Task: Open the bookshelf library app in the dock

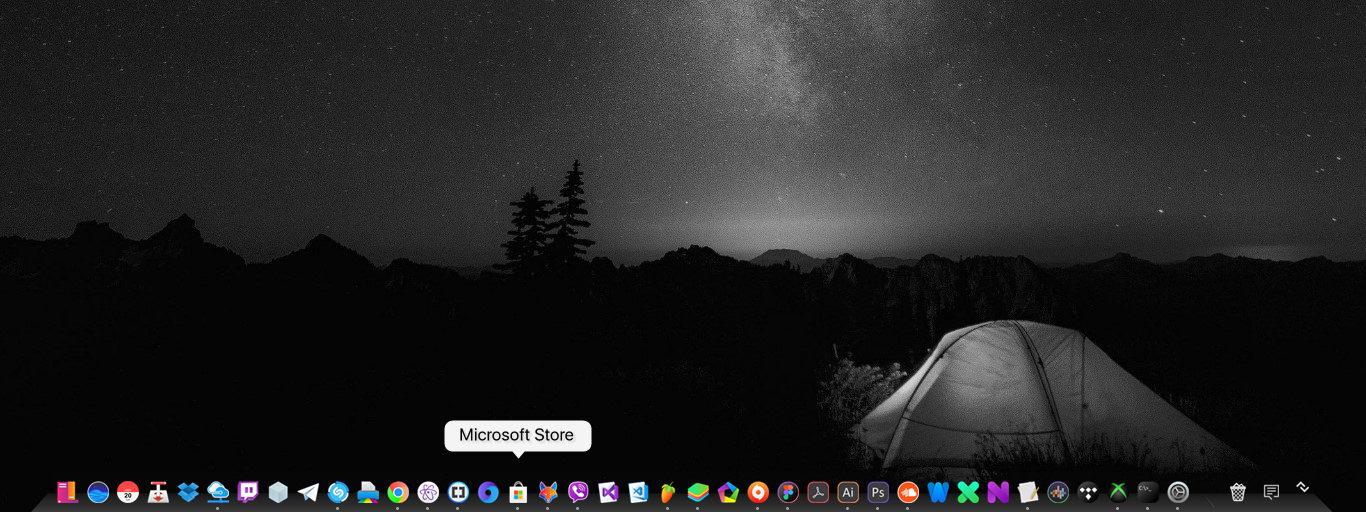Action: tap(68, 492)
